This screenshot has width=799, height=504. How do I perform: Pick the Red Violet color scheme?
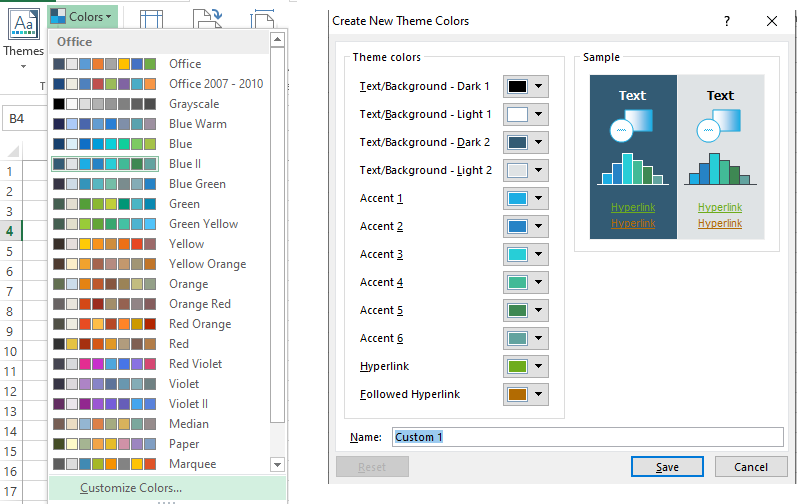195,364
